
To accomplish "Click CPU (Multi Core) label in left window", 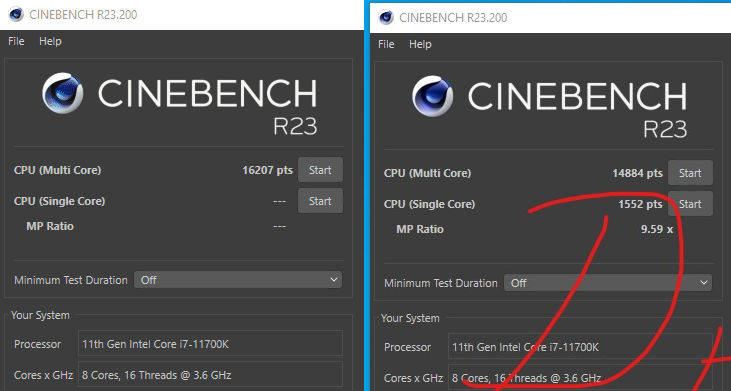I will 57,170.
